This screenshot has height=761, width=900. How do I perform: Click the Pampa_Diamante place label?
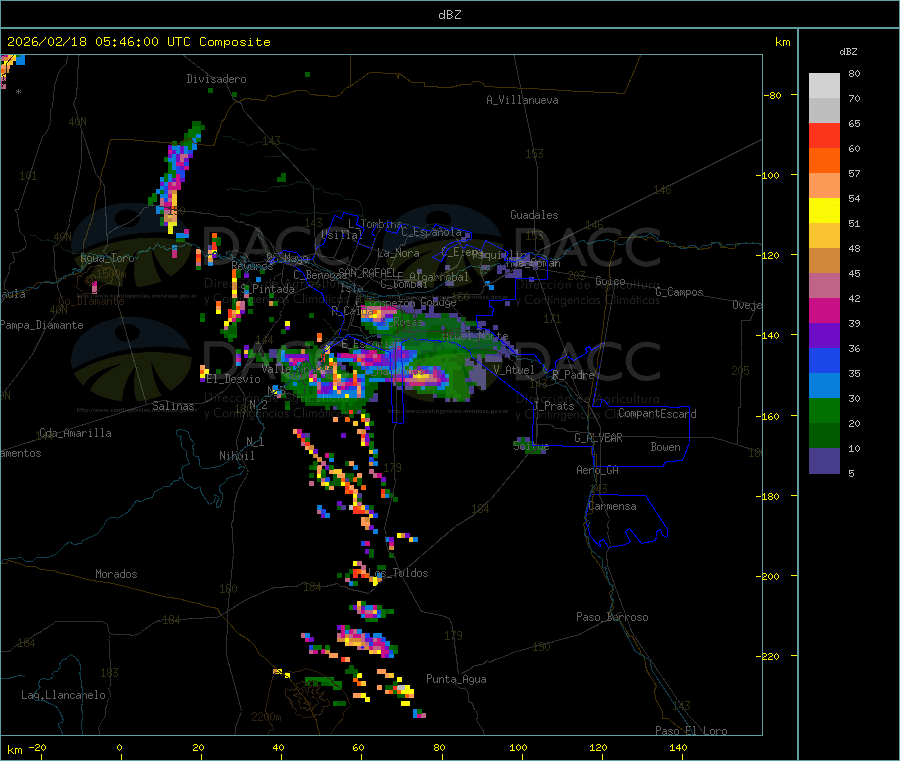tap(42, 325)
